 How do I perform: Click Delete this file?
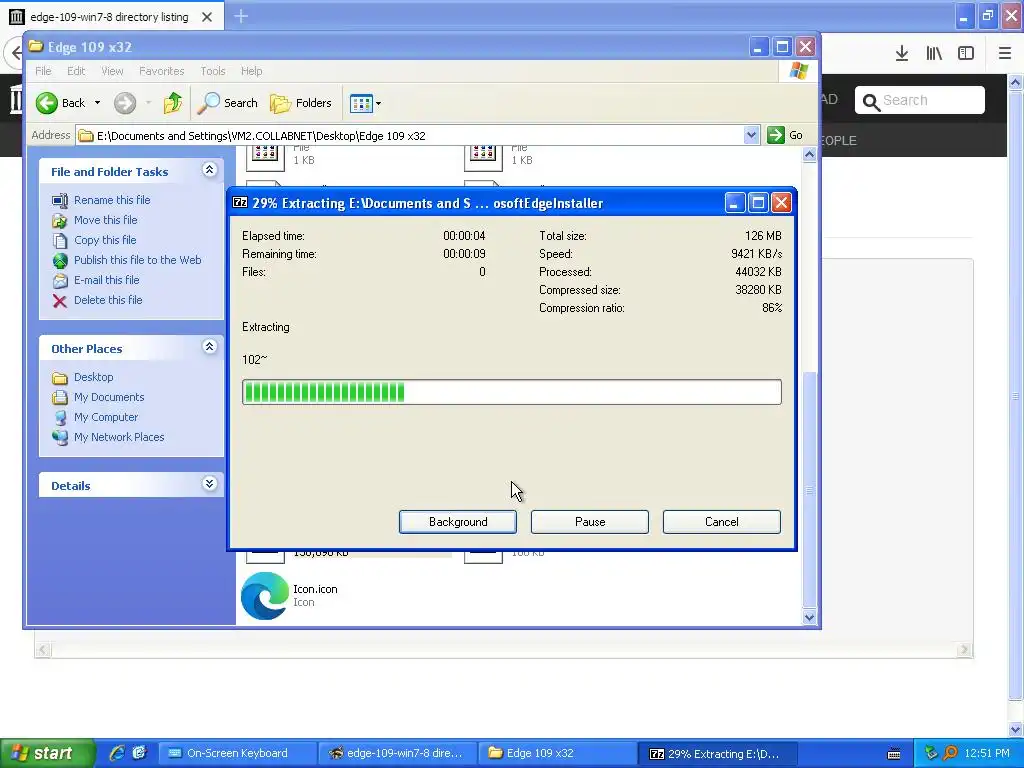point(108,300)
